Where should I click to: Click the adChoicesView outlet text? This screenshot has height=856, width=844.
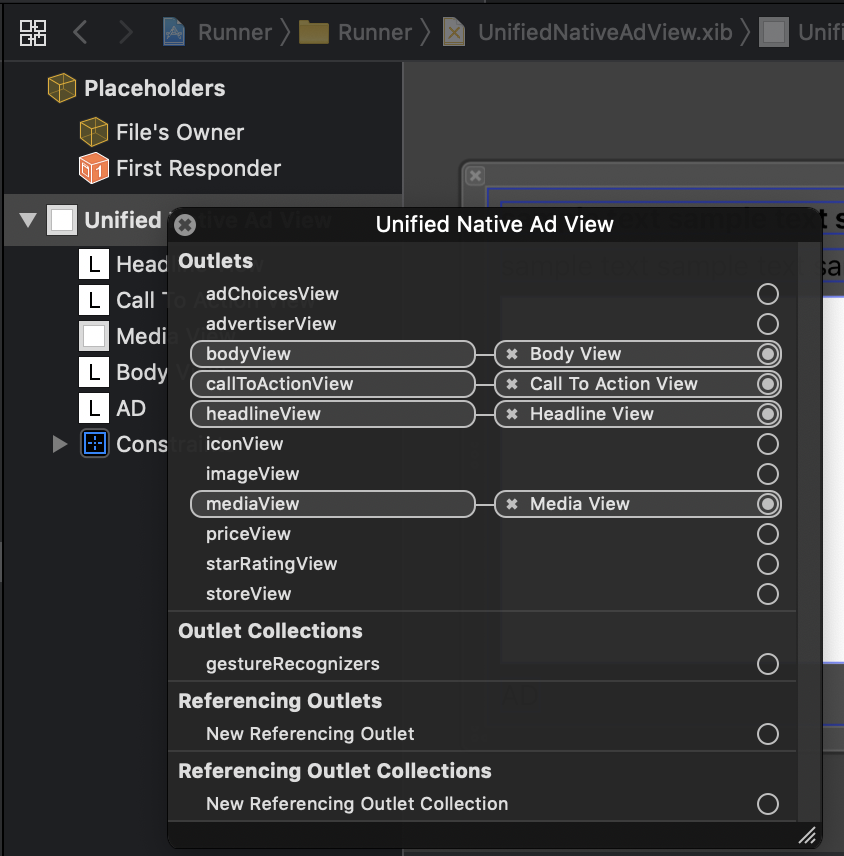[272, 294]
